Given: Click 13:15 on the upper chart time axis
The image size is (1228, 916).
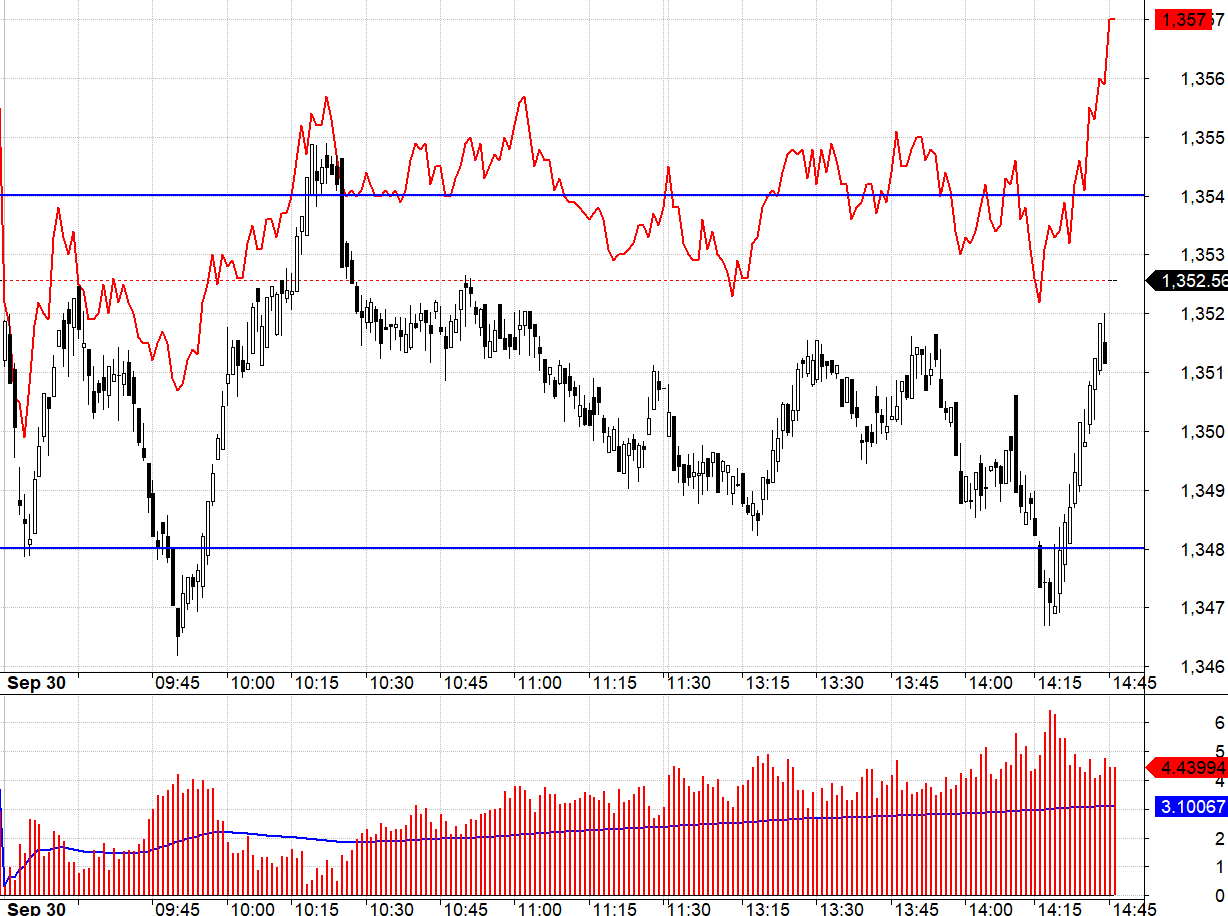Looking at the screenshot, I should tap(767, 683).
